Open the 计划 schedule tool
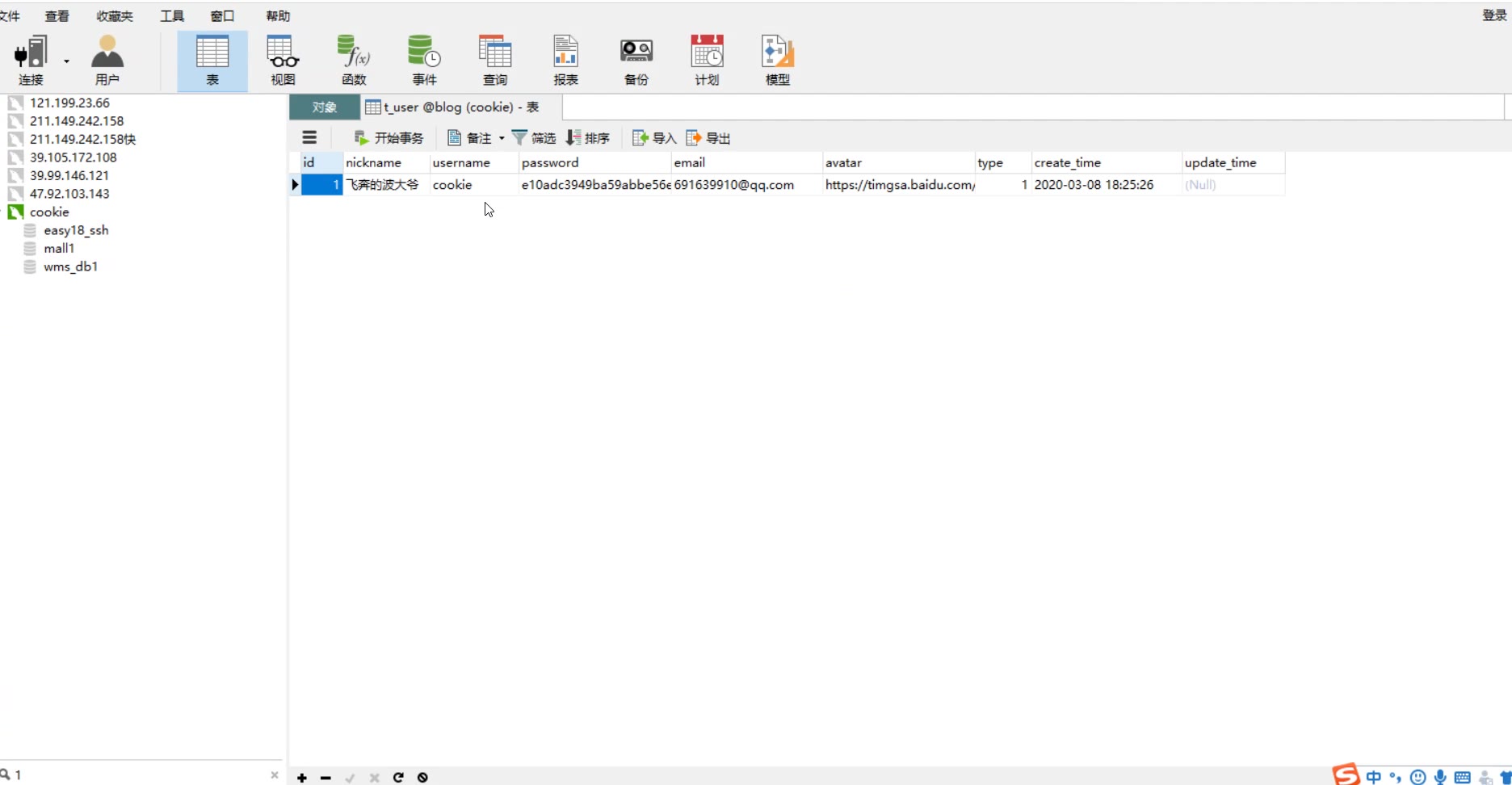 707,61
